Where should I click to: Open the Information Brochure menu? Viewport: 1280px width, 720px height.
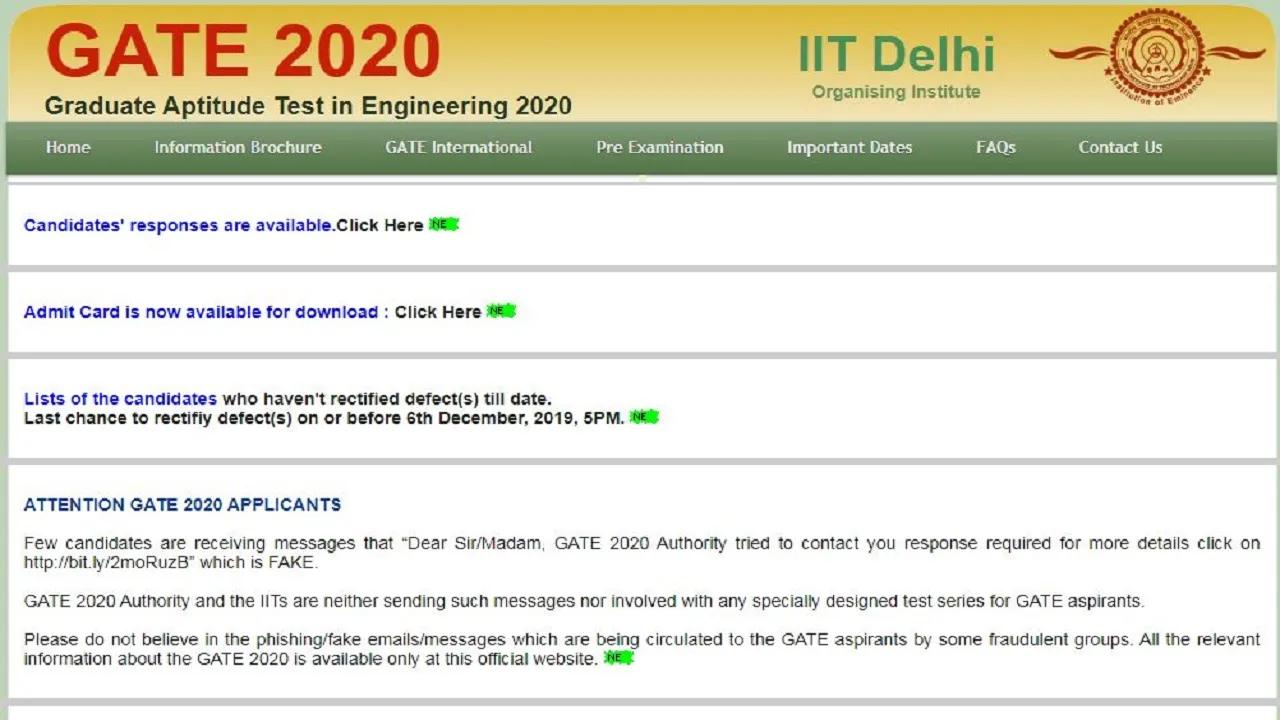tap(238, 147)
